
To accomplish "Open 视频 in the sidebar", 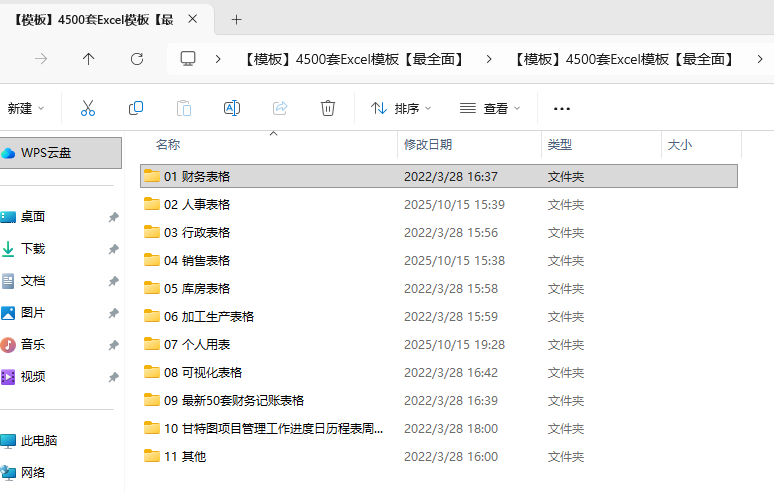I will [x=33, y=377].
